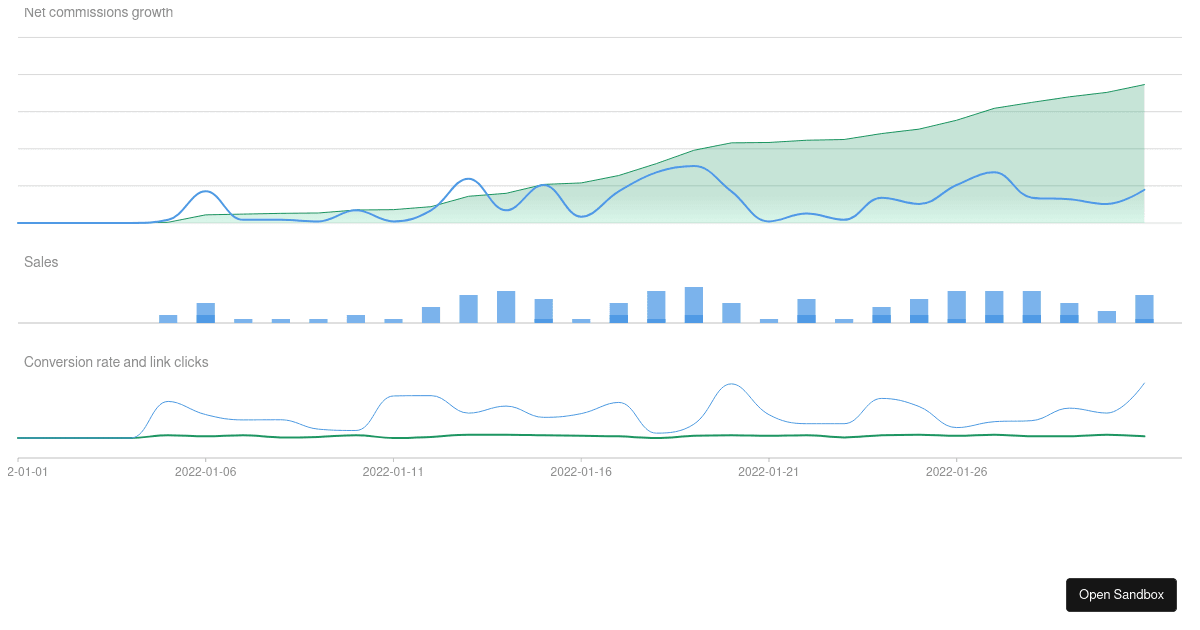This screenshot has width=1200, height=630.
Task: Click the 2022-01-26 axis label
Action: coord(956,471)
